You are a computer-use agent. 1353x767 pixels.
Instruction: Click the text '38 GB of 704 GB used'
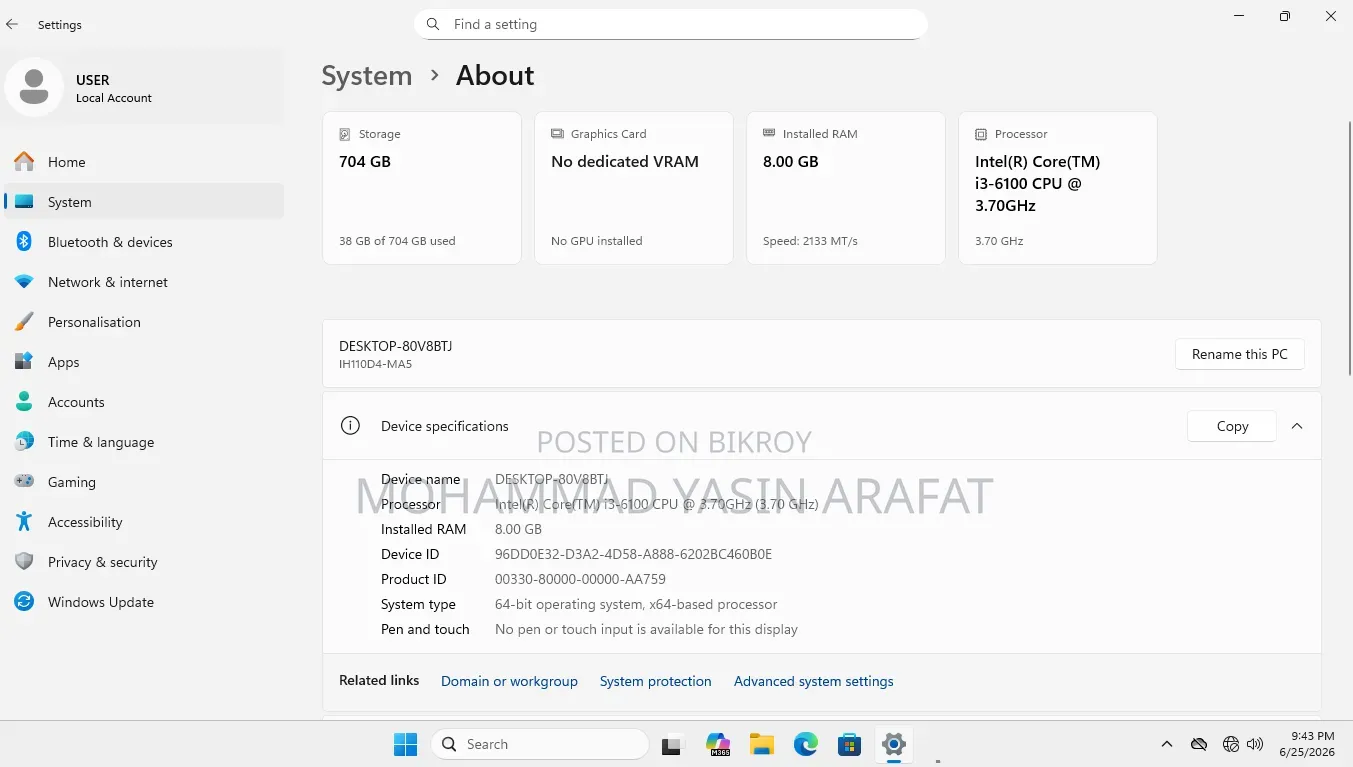click(x=397, y=241)
